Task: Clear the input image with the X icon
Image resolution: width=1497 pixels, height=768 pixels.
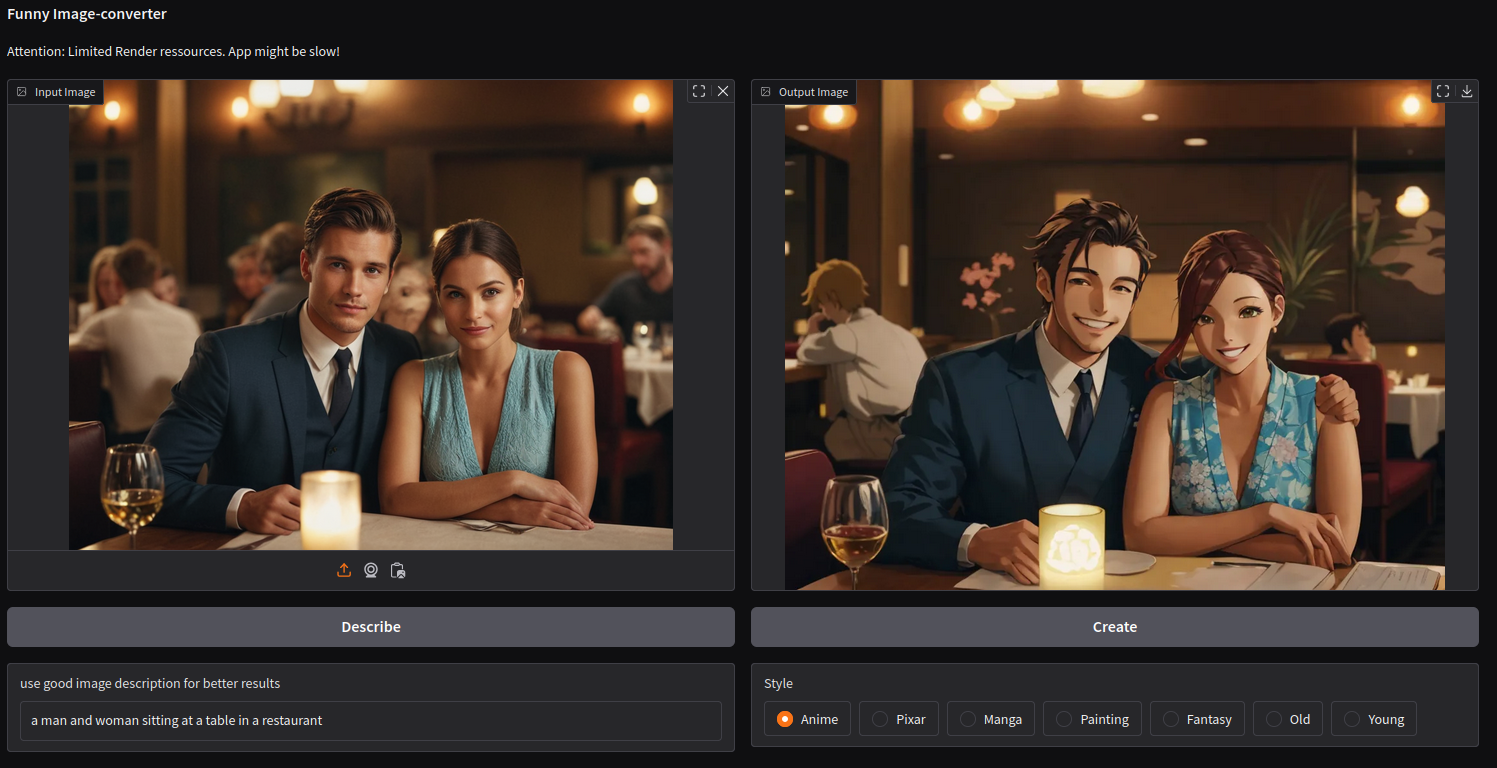Action: point(722,91)
